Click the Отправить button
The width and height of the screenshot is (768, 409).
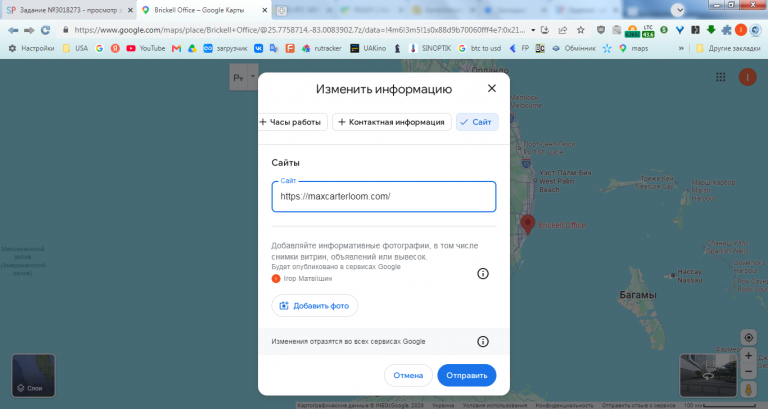click(x=466, y=375)
